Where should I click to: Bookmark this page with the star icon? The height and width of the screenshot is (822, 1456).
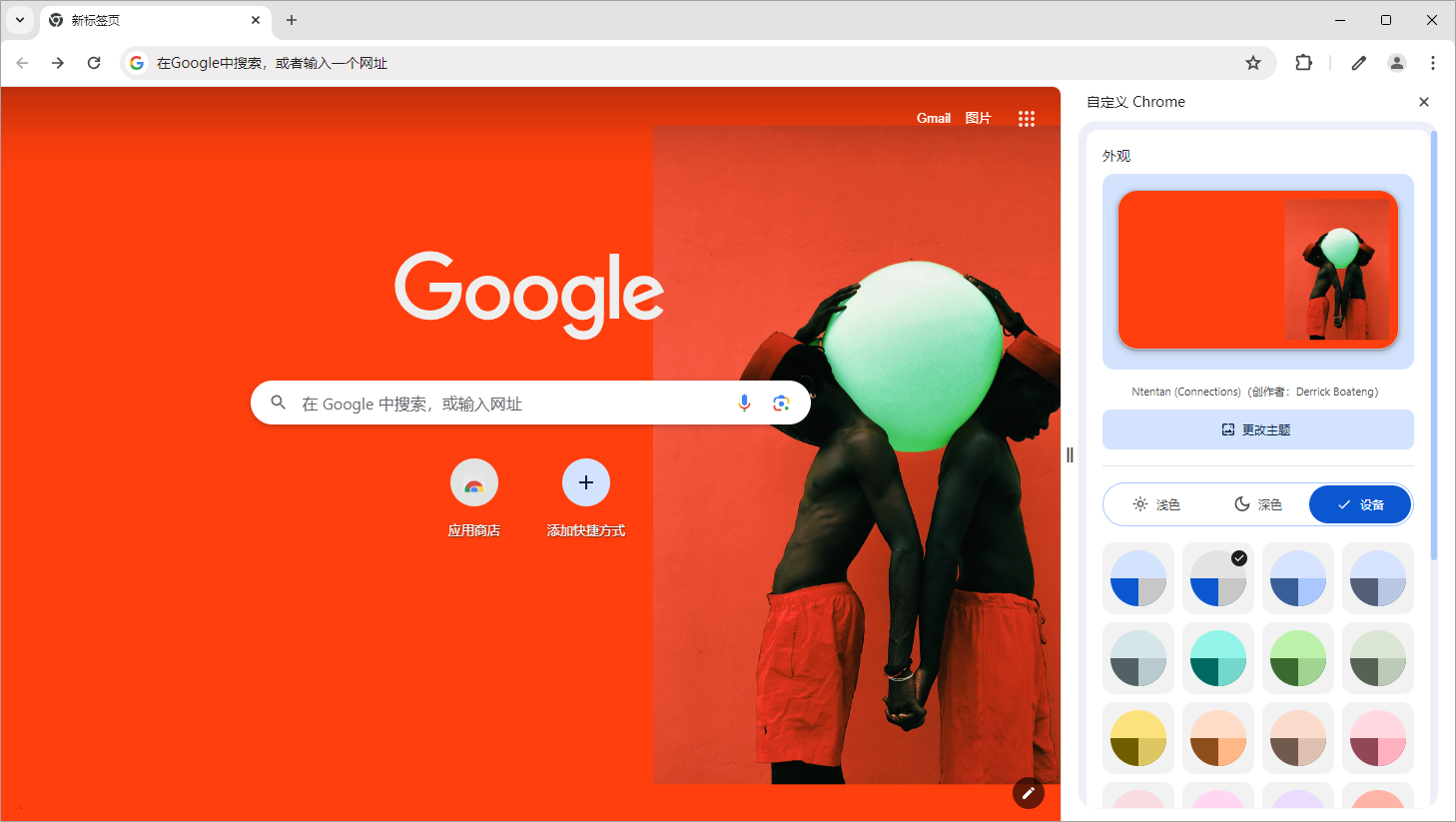pos(1253,63)
